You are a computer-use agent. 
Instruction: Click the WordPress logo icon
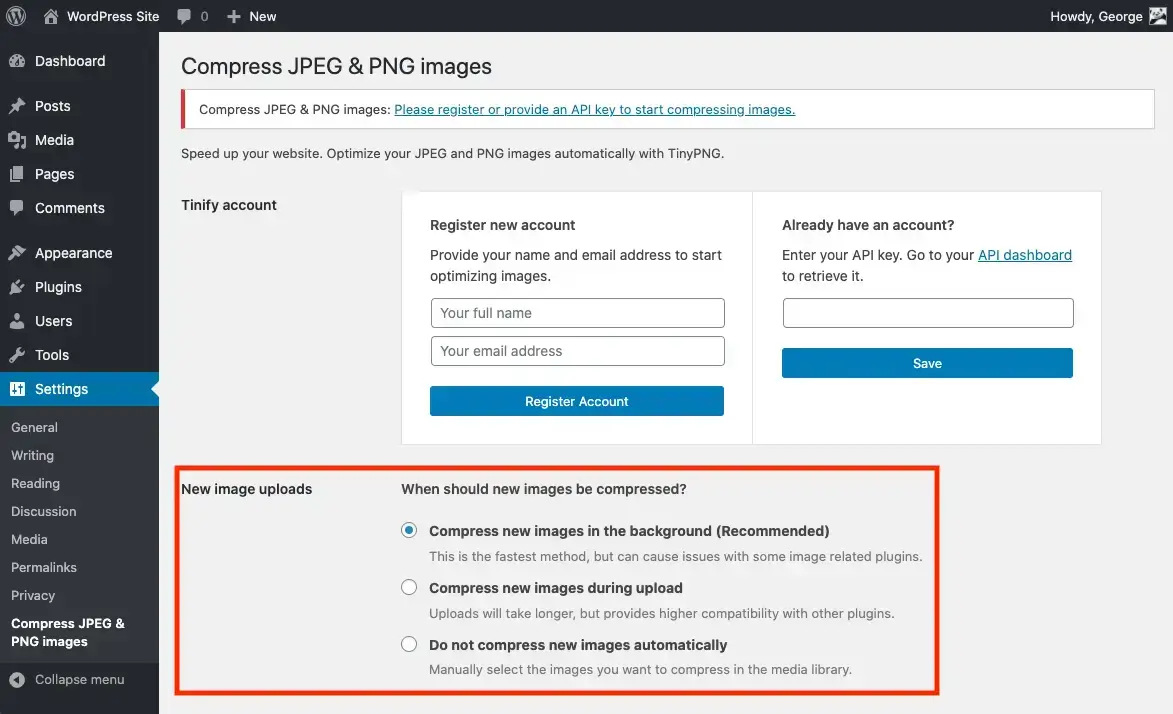click(16, 16)
